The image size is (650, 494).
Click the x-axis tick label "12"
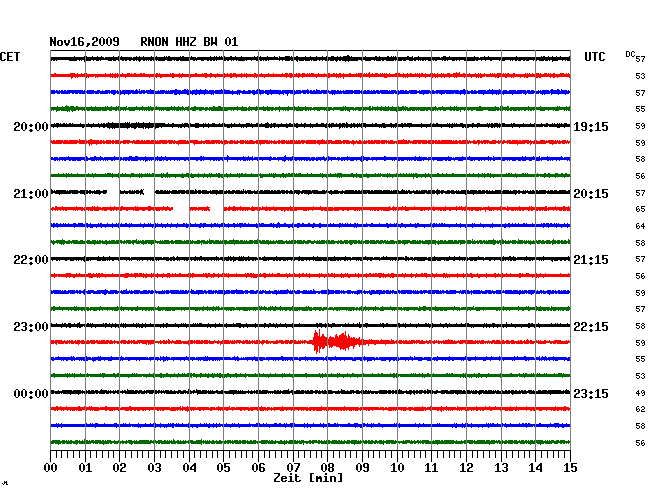pos(466,468)
